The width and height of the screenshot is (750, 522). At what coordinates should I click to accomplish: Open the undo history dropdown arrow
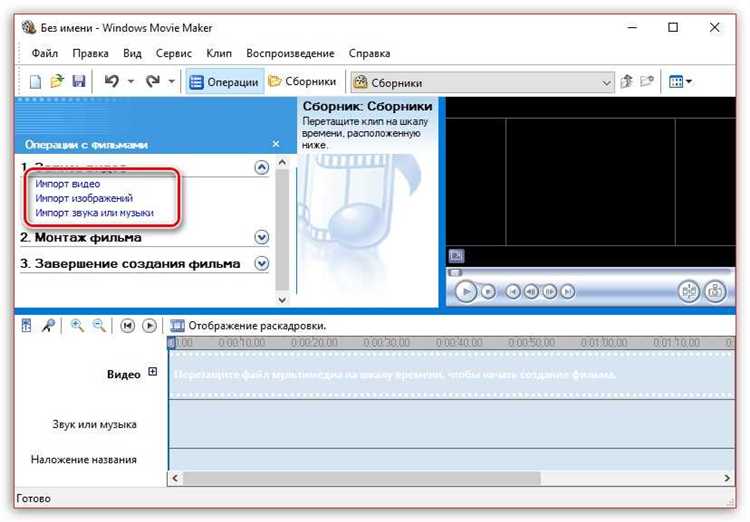(131, 81)
